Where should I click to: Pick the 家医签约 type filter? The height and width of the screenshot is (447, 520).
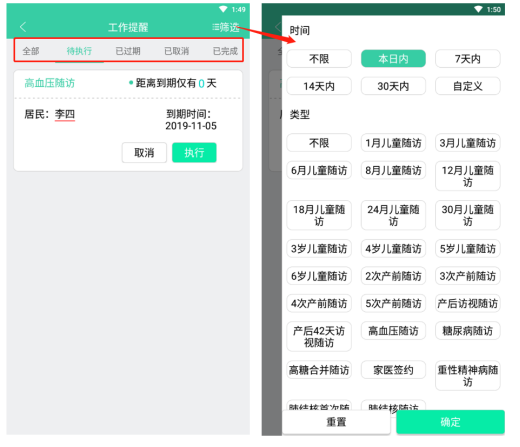tap(393, 370)
